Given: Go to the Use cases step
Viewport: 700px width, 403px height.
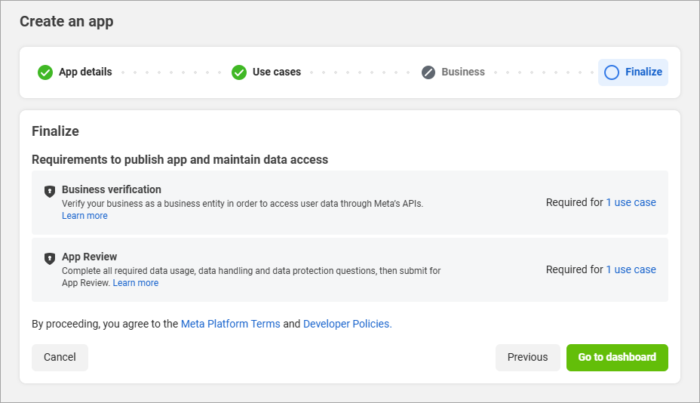Looking at the screenshot, I should click(x=266, y=72).
